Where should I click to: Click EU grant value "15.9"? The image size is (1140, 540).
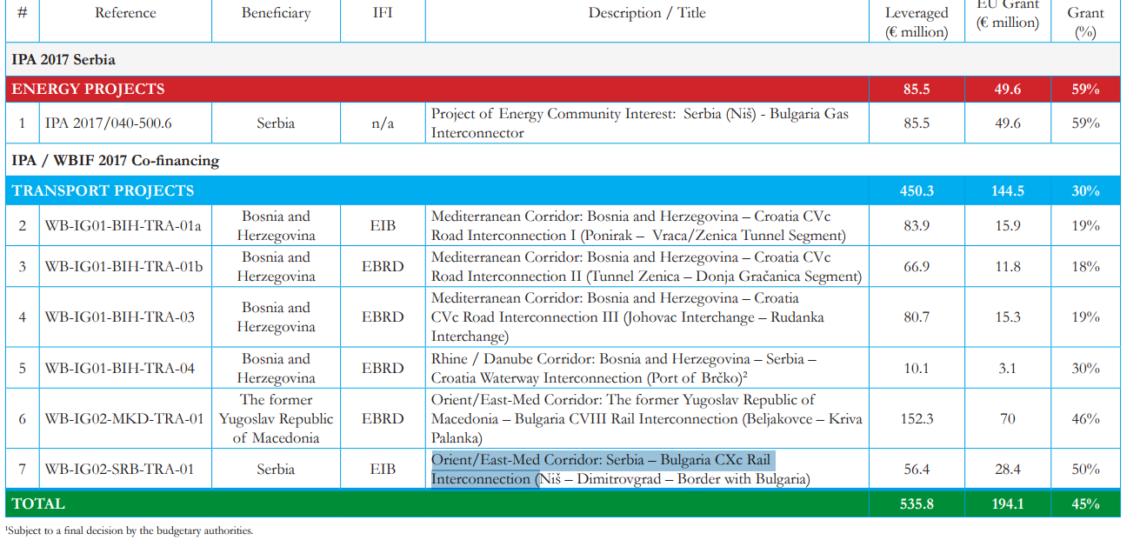pyautogui.click(x=1008, y=226)
